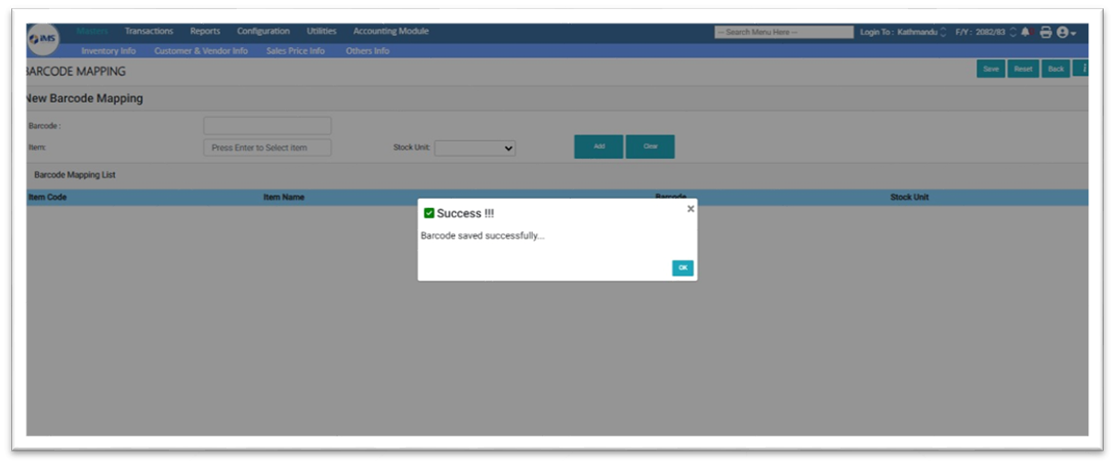Open the Transactions menu

[149, 31]
